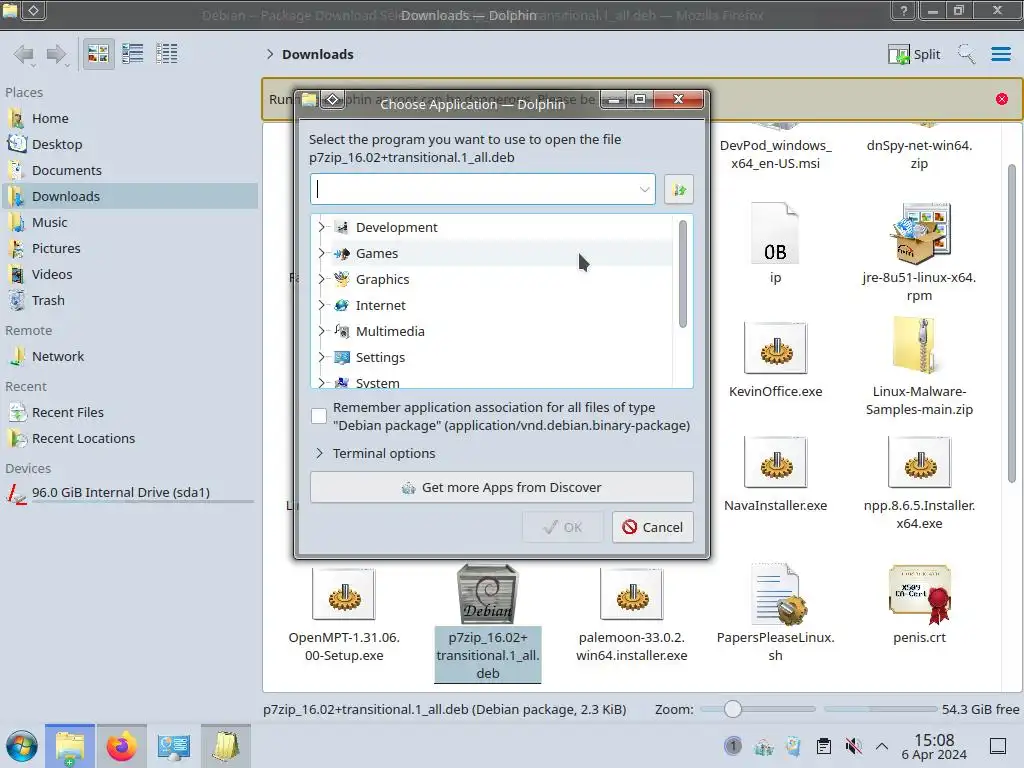
Task: Select the jre-8u51-linux-x64.rpm file
Action: pos(919,253)
